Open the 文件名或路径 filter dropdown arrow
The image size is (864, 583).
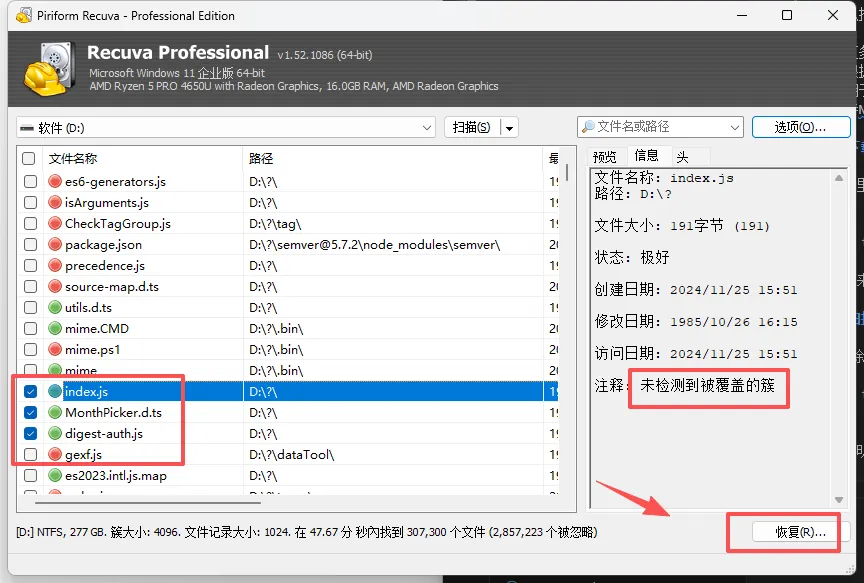(735, 127)
